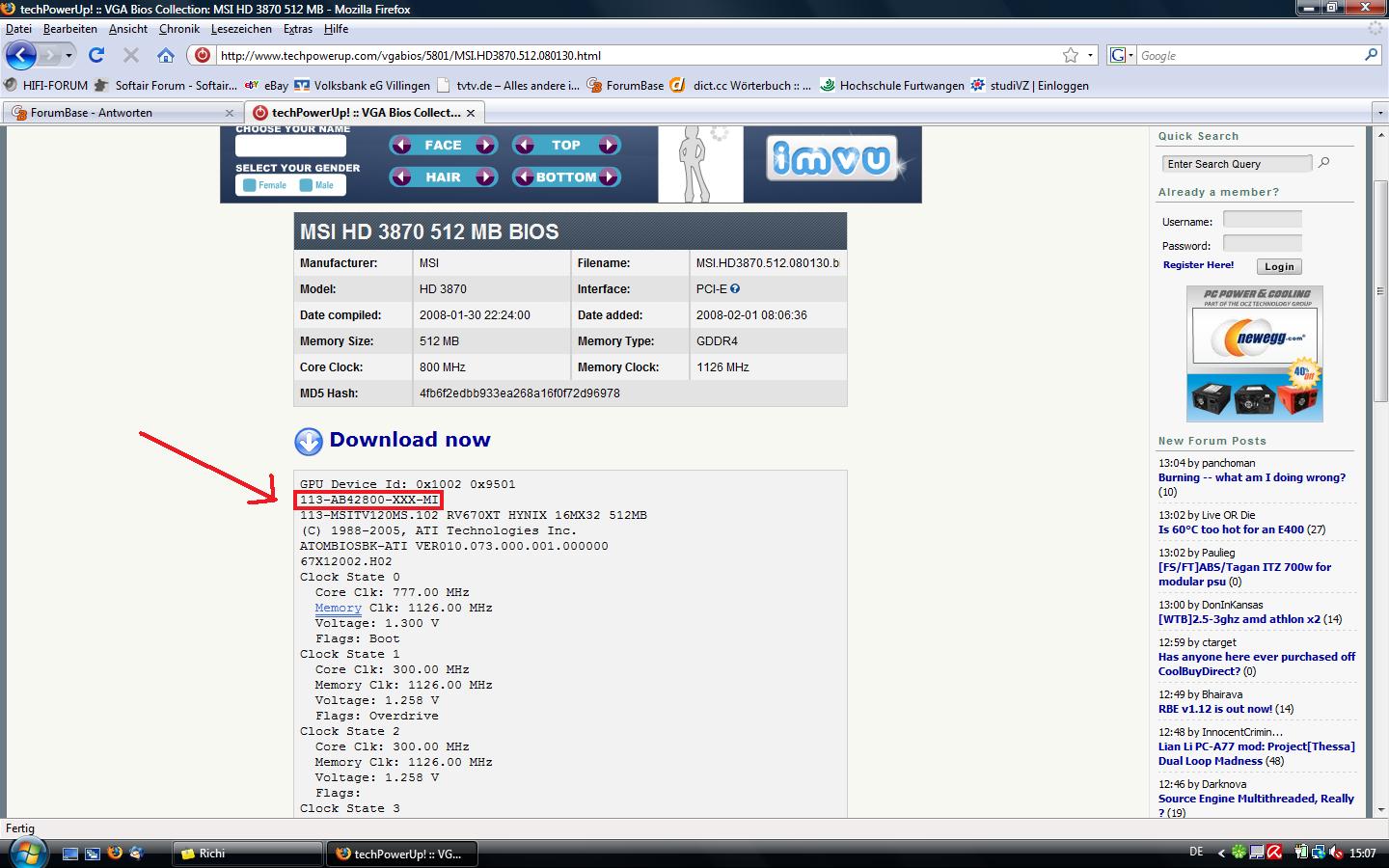Open the Hochschule Furtwangen bookmark
The image size is (1389, 868).
[892, 85]
